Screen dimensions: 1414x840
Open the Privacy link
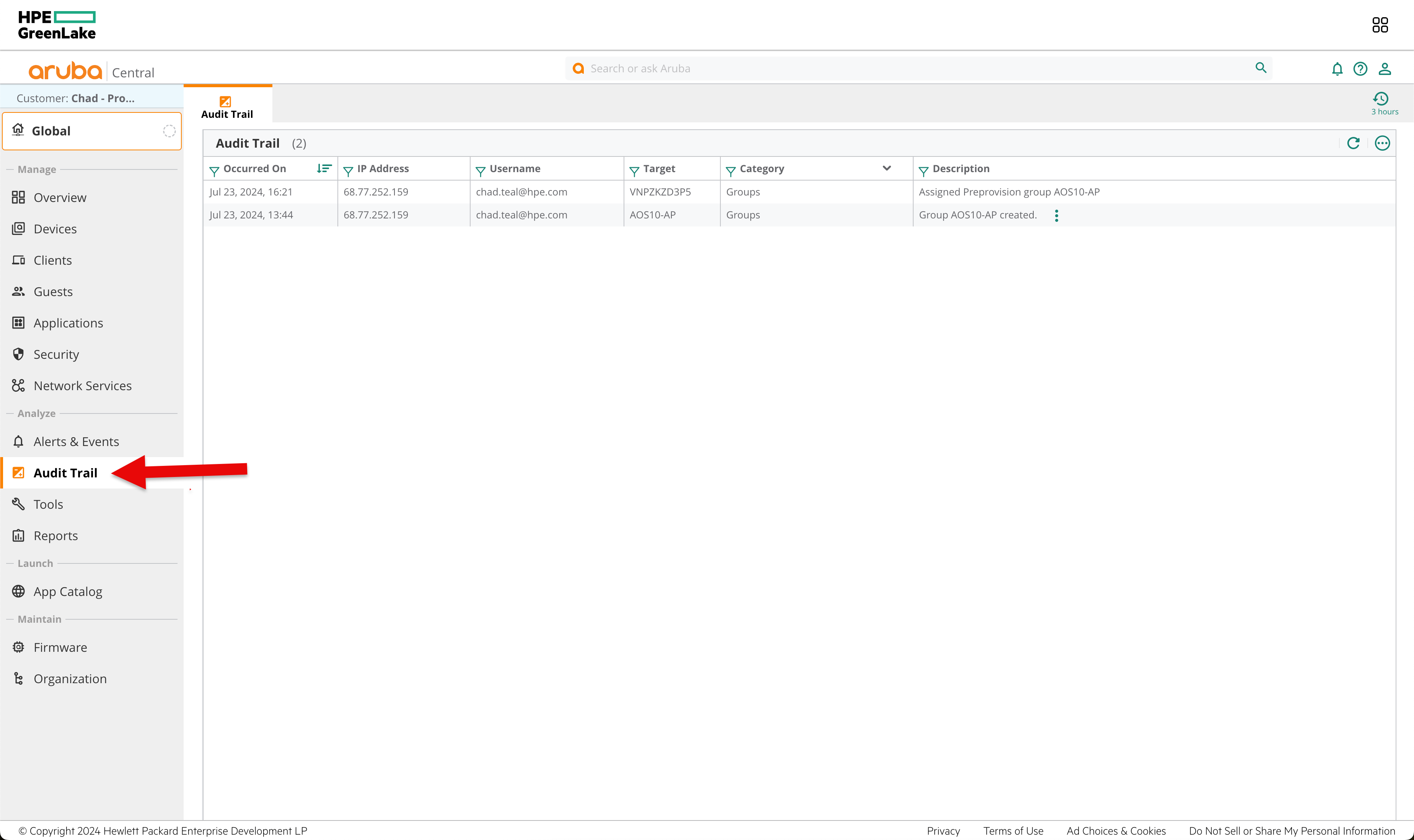[943, 830]
